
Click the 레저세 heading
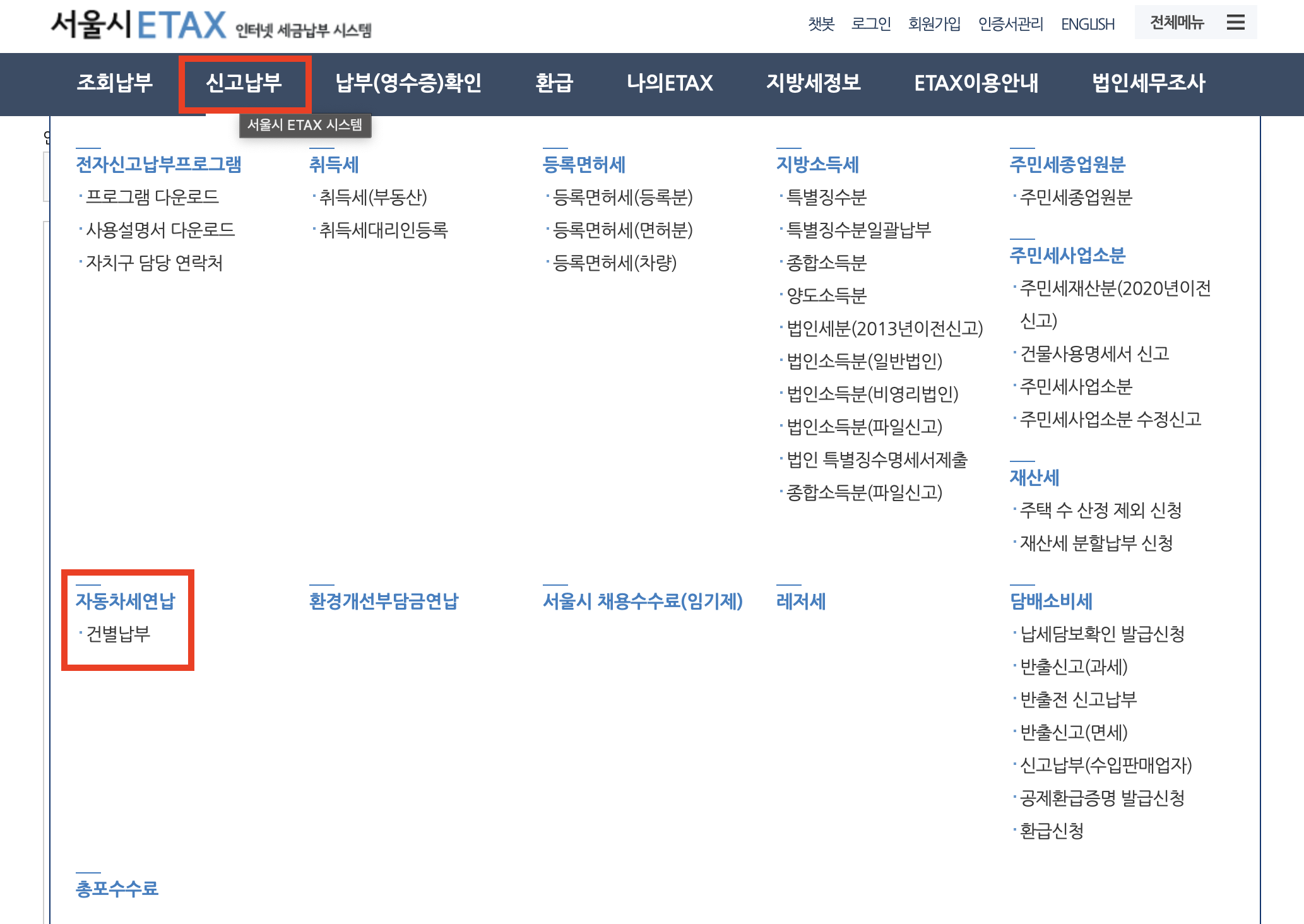pyautogui.click(x=801, y=601)
